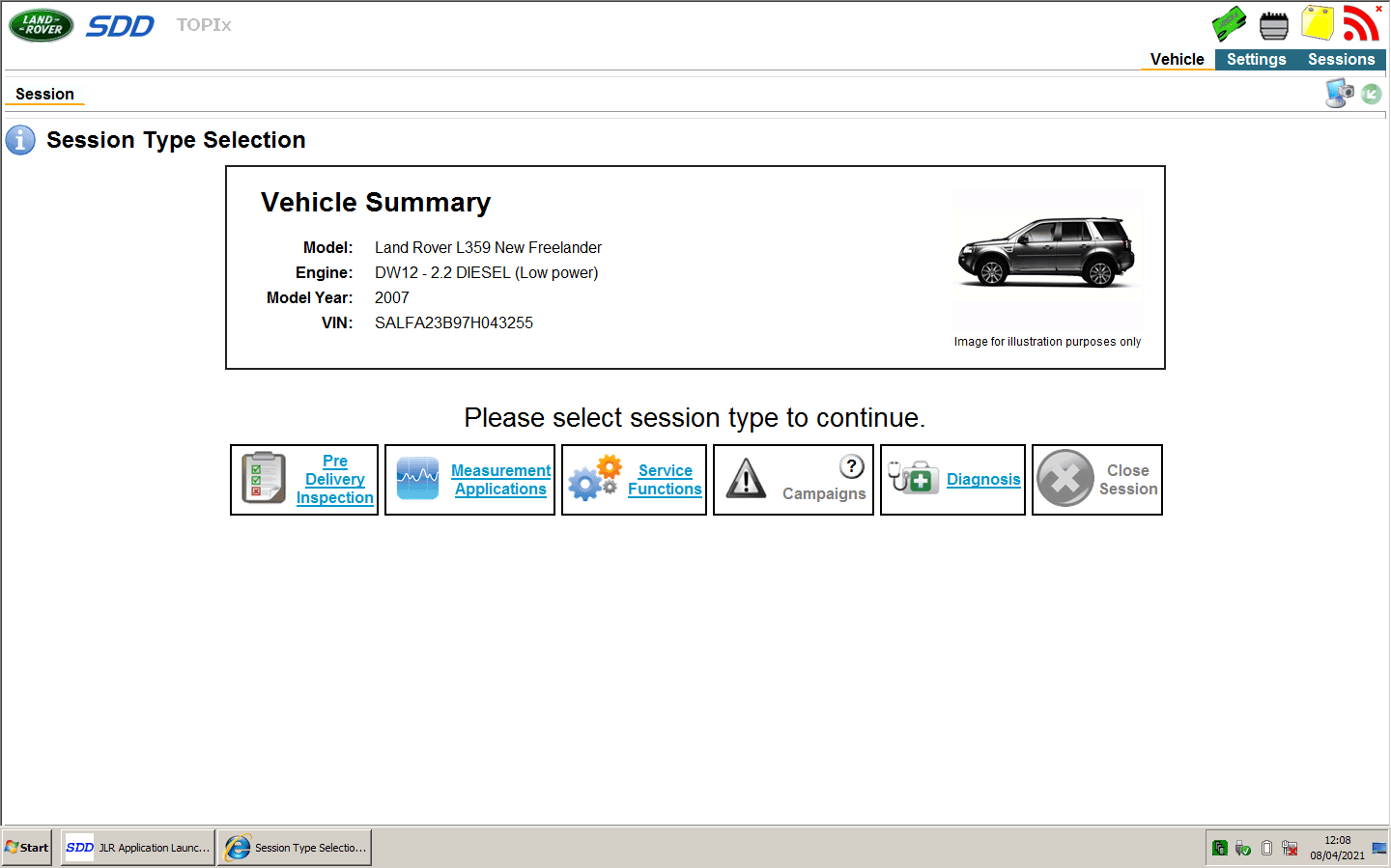Click the Close Session label

click(x=1128, y=479)
